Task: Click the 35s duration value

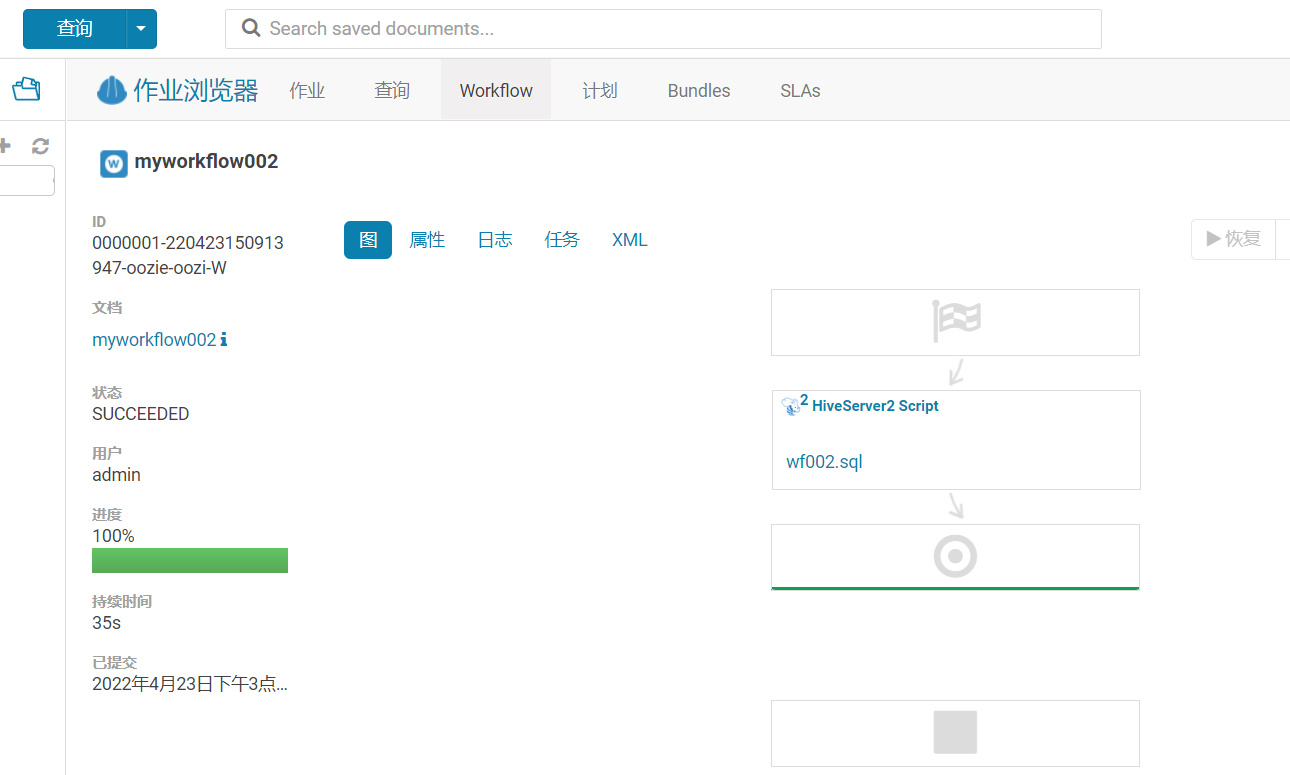Action: (x=107, y=623)
